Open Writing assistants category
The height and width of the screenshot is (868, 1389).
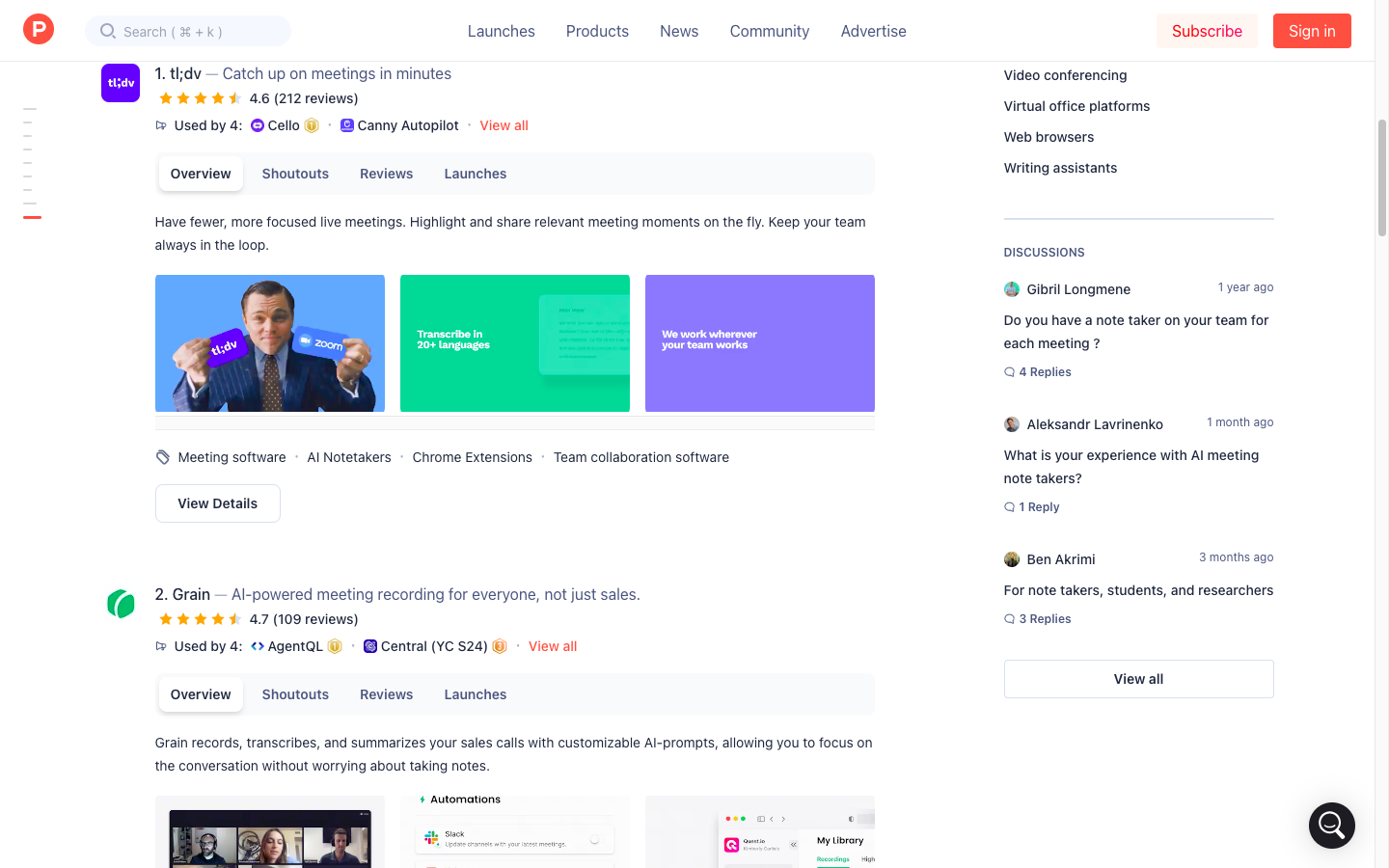tap(1060, 168)
